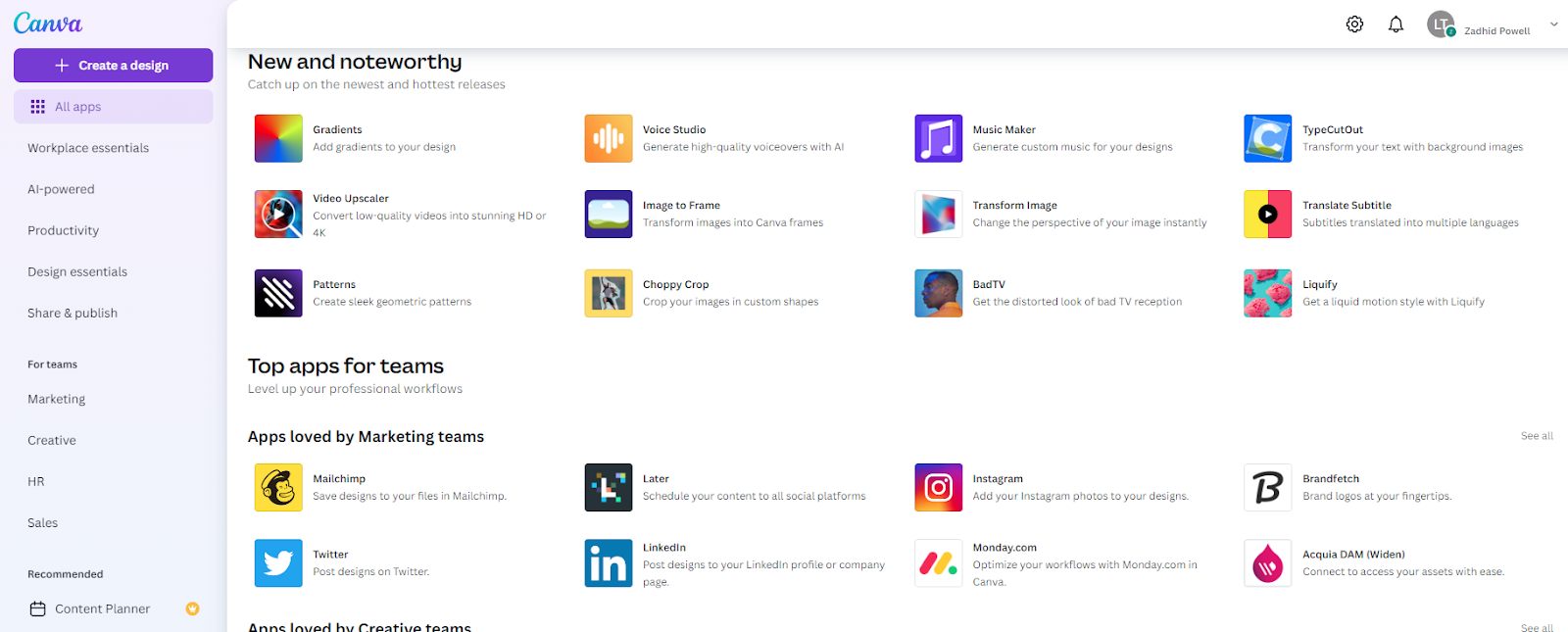Screen dimensions: 1568x632
Task: Click the Brandfetch description text
Action: tap(1377, 496)
